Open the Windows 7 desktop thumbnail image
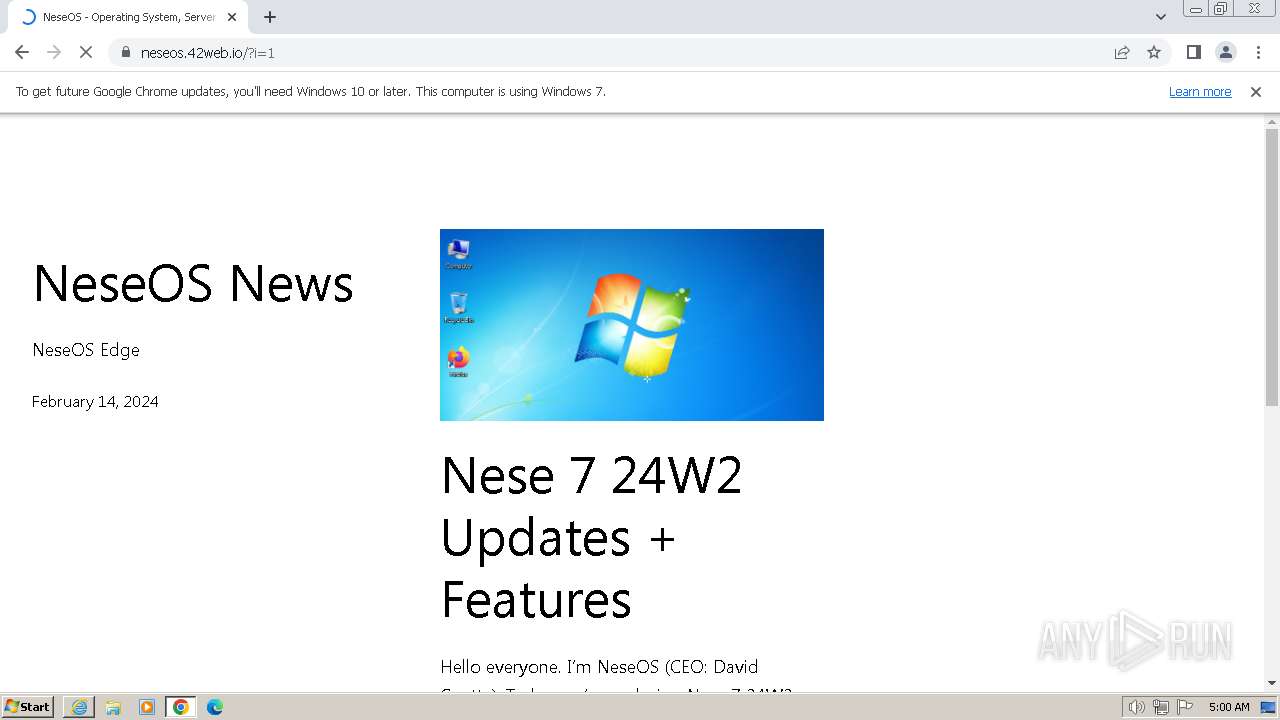This screenshot has height=720, width=1280. (x=632, y=325)
